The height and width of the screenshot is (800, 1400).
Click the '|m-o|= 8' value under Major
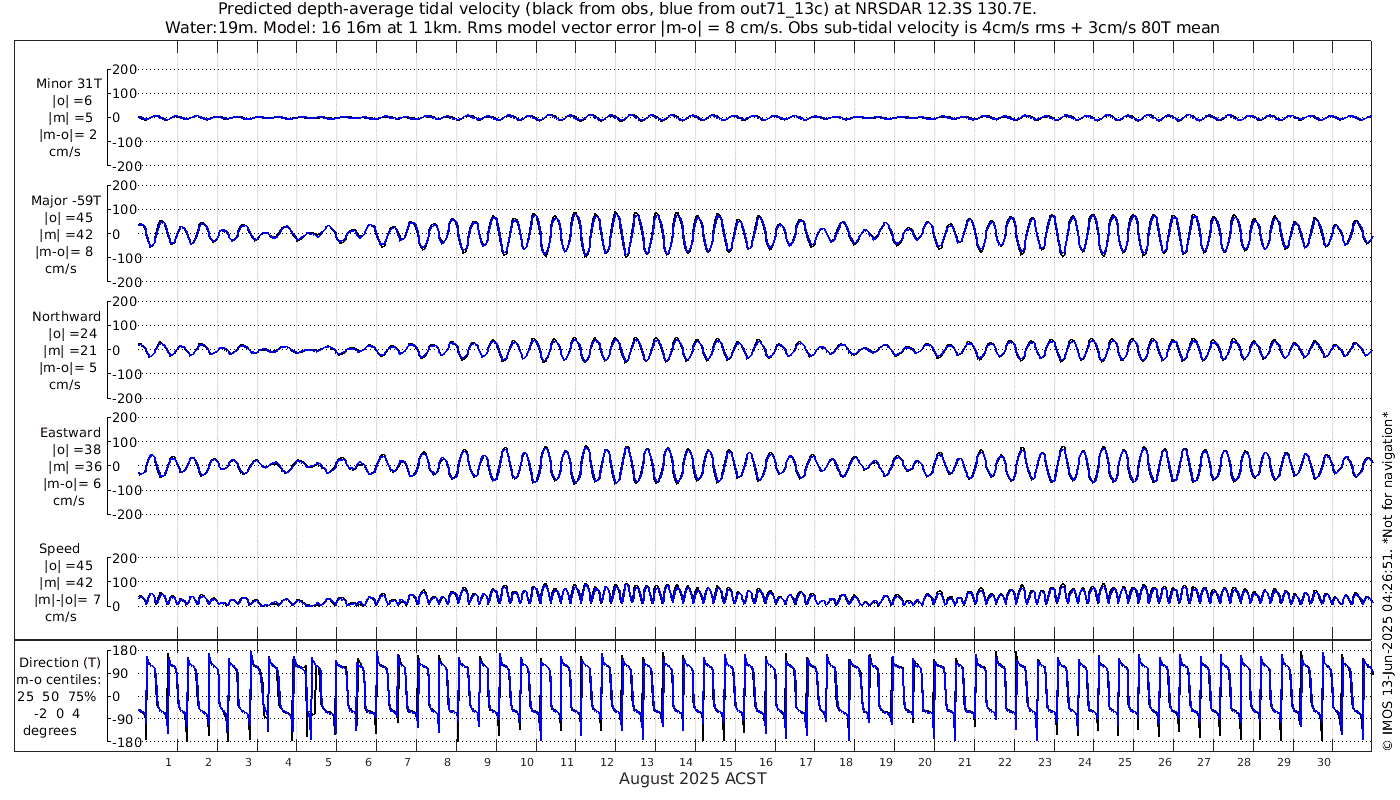(x=66, y=252)
